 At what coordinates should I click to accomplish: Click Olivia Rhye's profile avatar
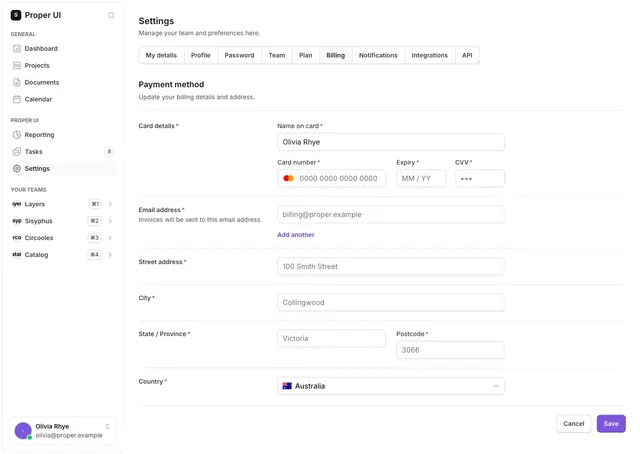pos(23,430)
